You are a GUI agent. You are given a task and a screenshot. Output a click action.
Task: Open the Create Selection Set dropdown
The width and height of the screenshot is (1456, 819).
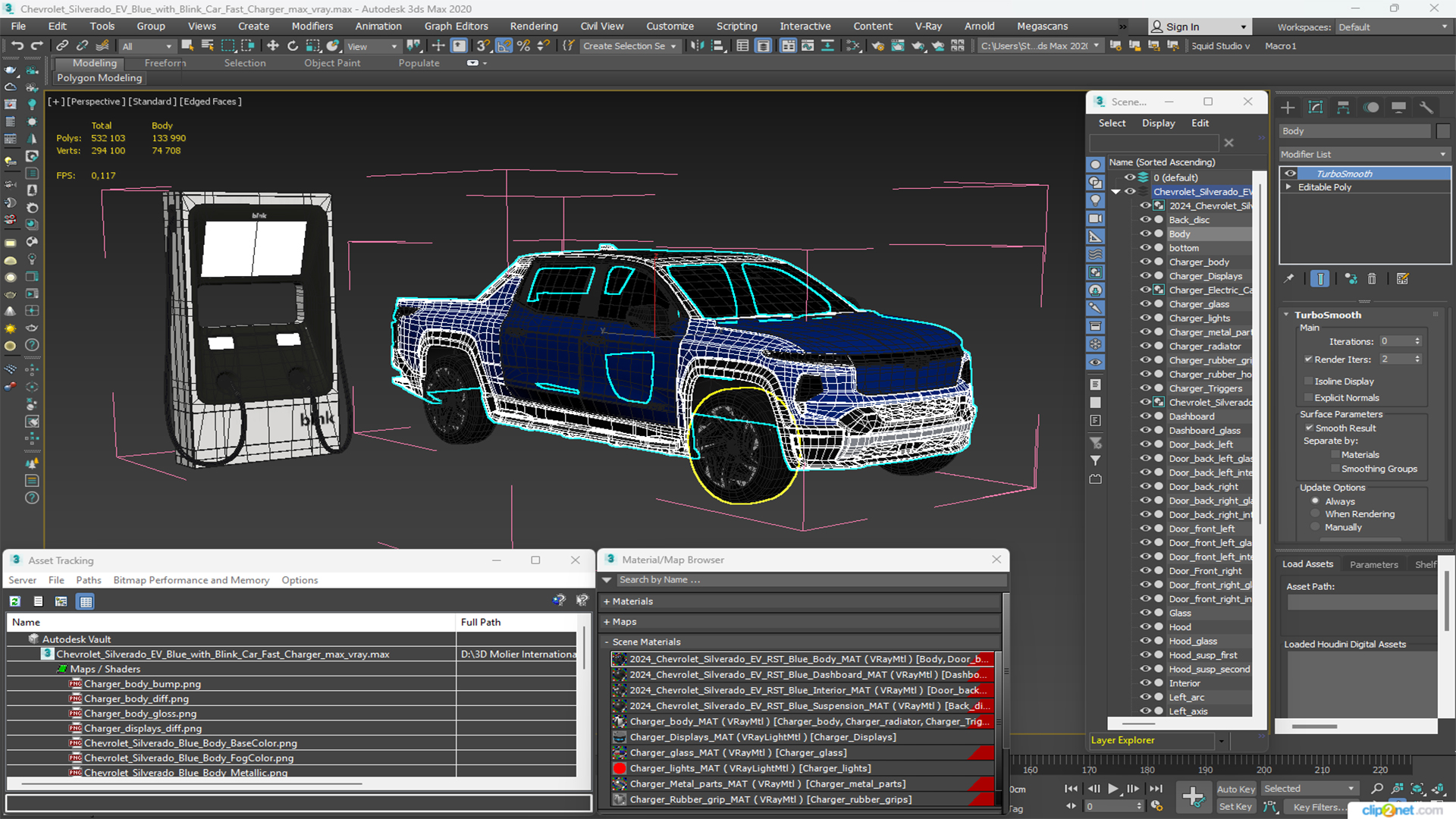pyautogui.click(x=629, y=46)
